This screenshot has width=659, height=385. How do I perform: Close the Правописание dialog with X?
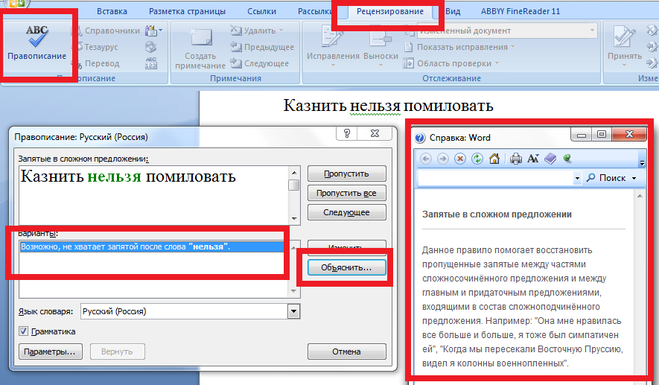[x=375, y=133]
